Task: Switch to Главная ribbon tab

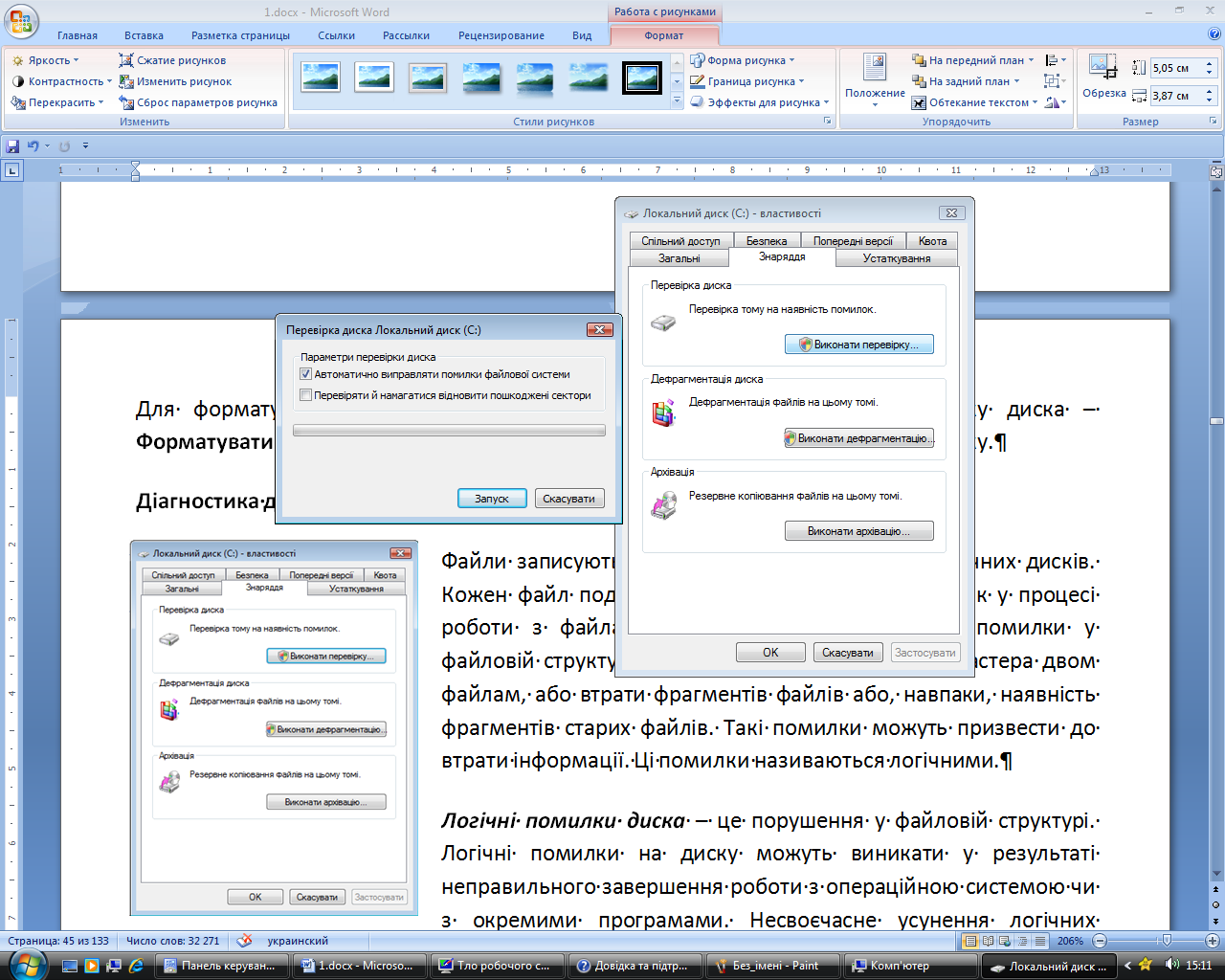Action: click(78, 35)
